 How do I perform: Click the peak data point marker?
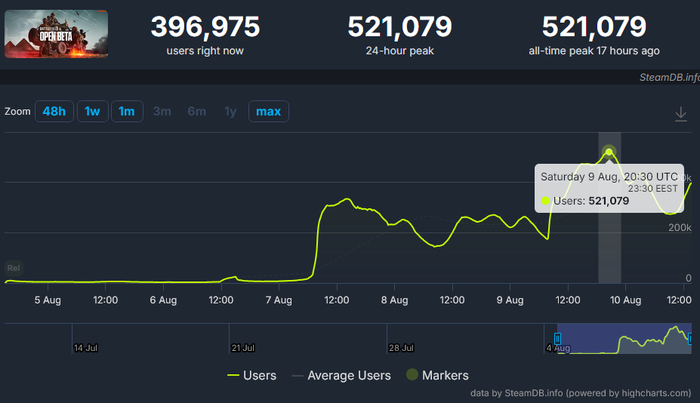coord(609,153)
